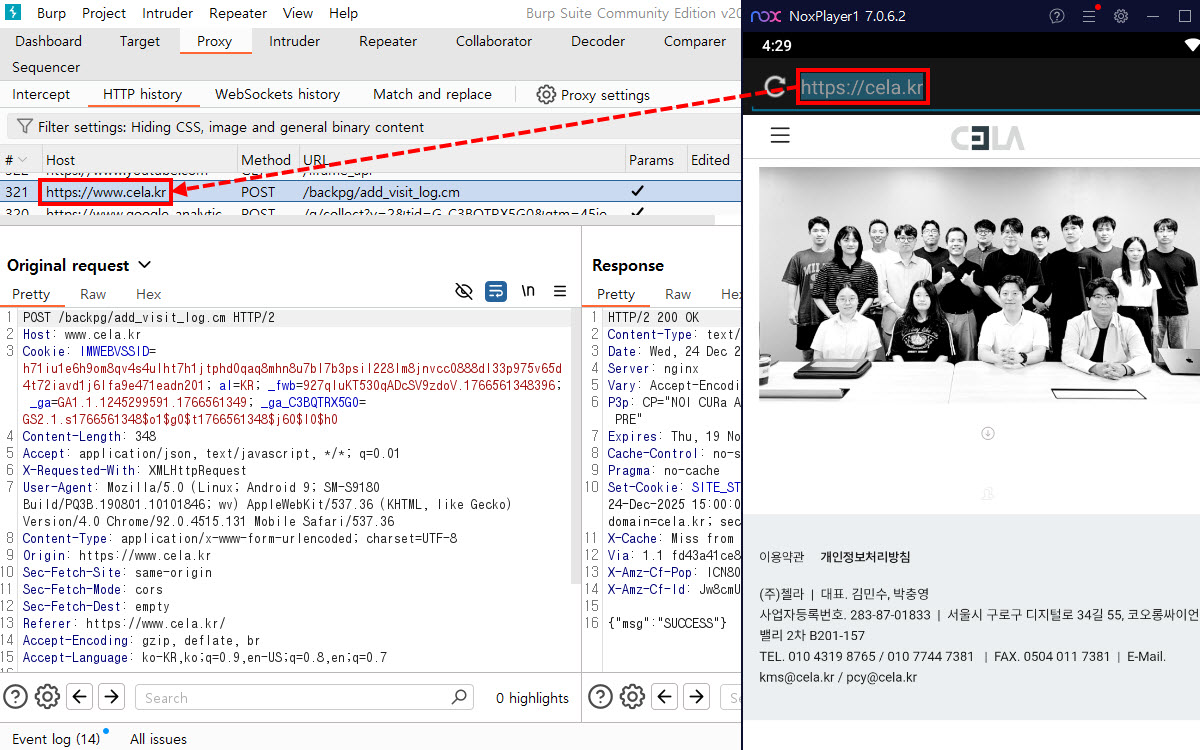
Task: Click the request search magnifier icon
Action: click(x=459, y=697)
